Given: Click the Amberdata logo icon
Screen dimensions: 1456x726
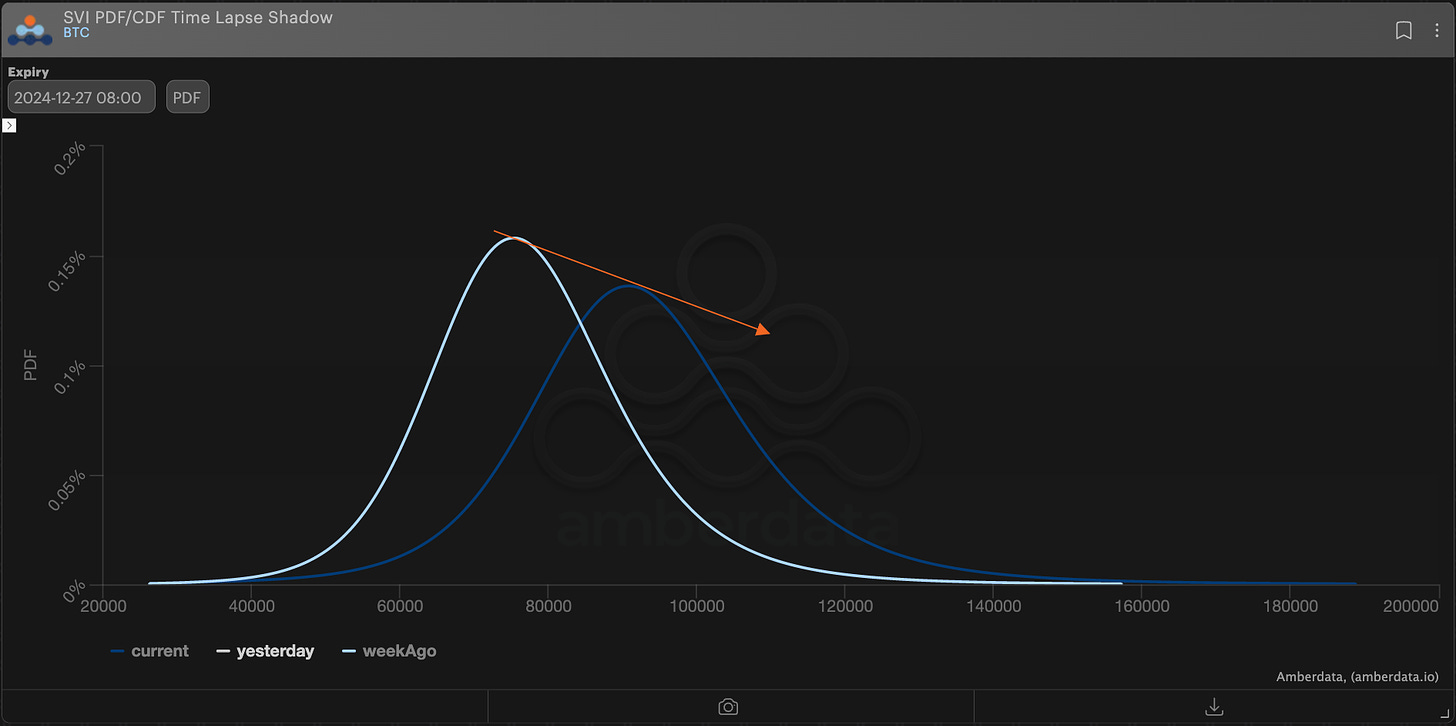Looking at the screenshot, I should [x=29, y=29].
